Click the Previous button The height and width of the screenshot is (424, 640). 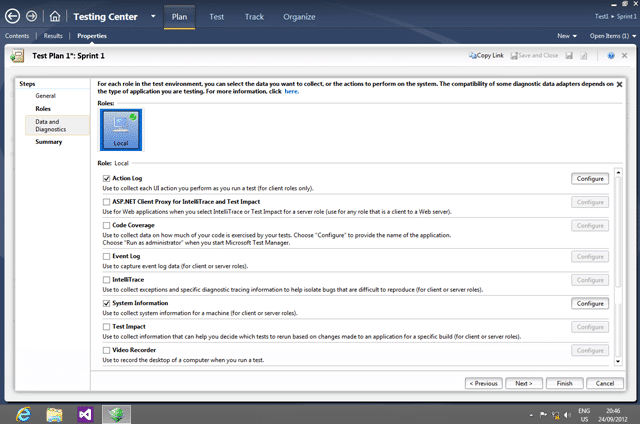[484, 383]
